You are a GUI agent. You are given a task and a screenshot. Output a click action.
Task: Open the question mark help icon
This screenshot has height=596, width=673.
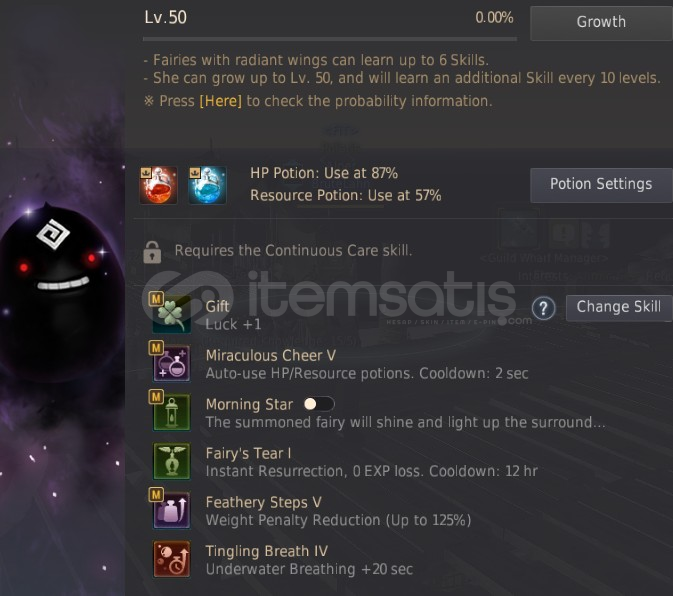[x=543, y=308]
